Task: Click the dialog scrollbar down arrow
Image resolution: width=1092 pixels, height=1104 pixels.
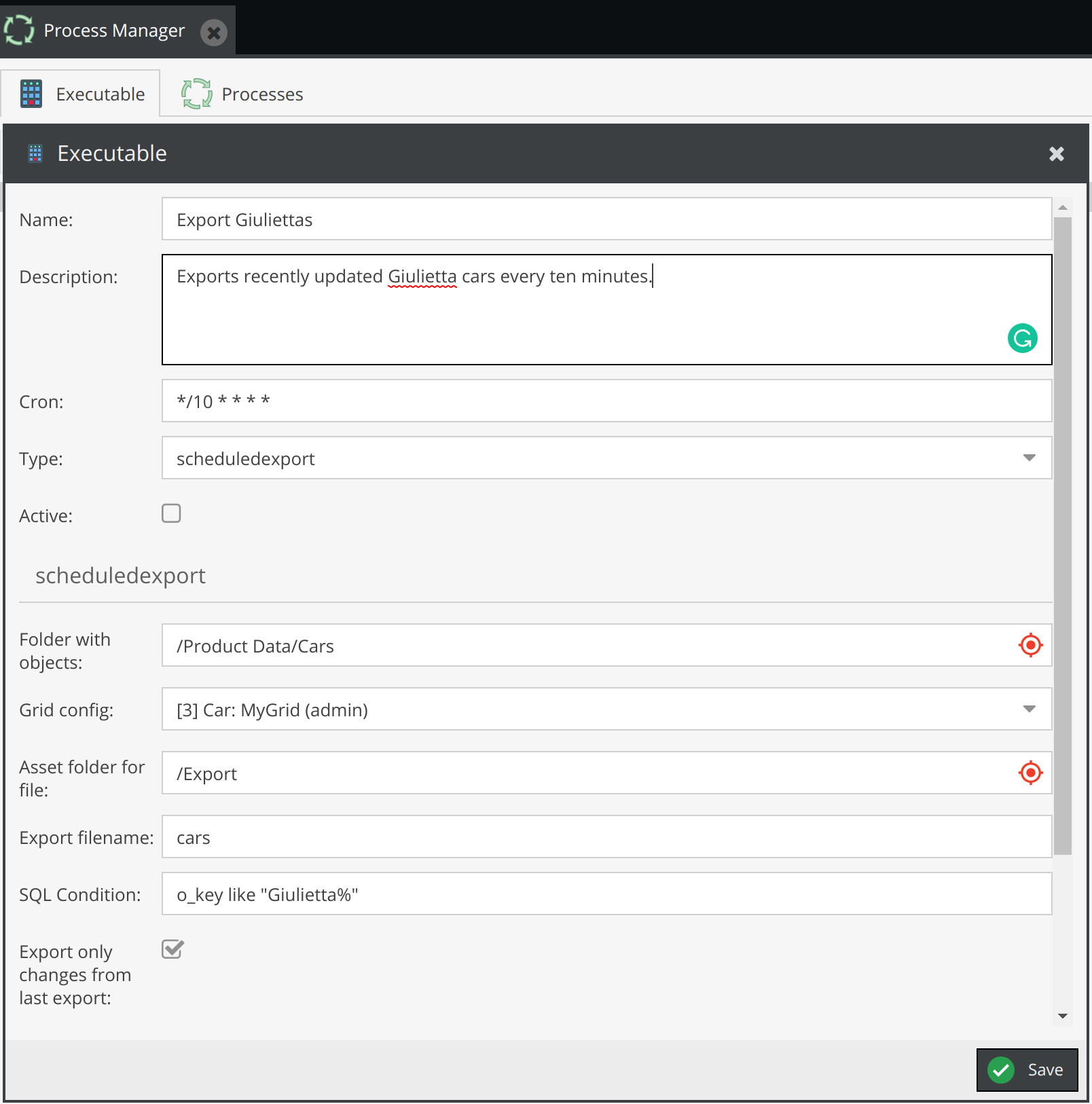Action: [1063, 1016]
